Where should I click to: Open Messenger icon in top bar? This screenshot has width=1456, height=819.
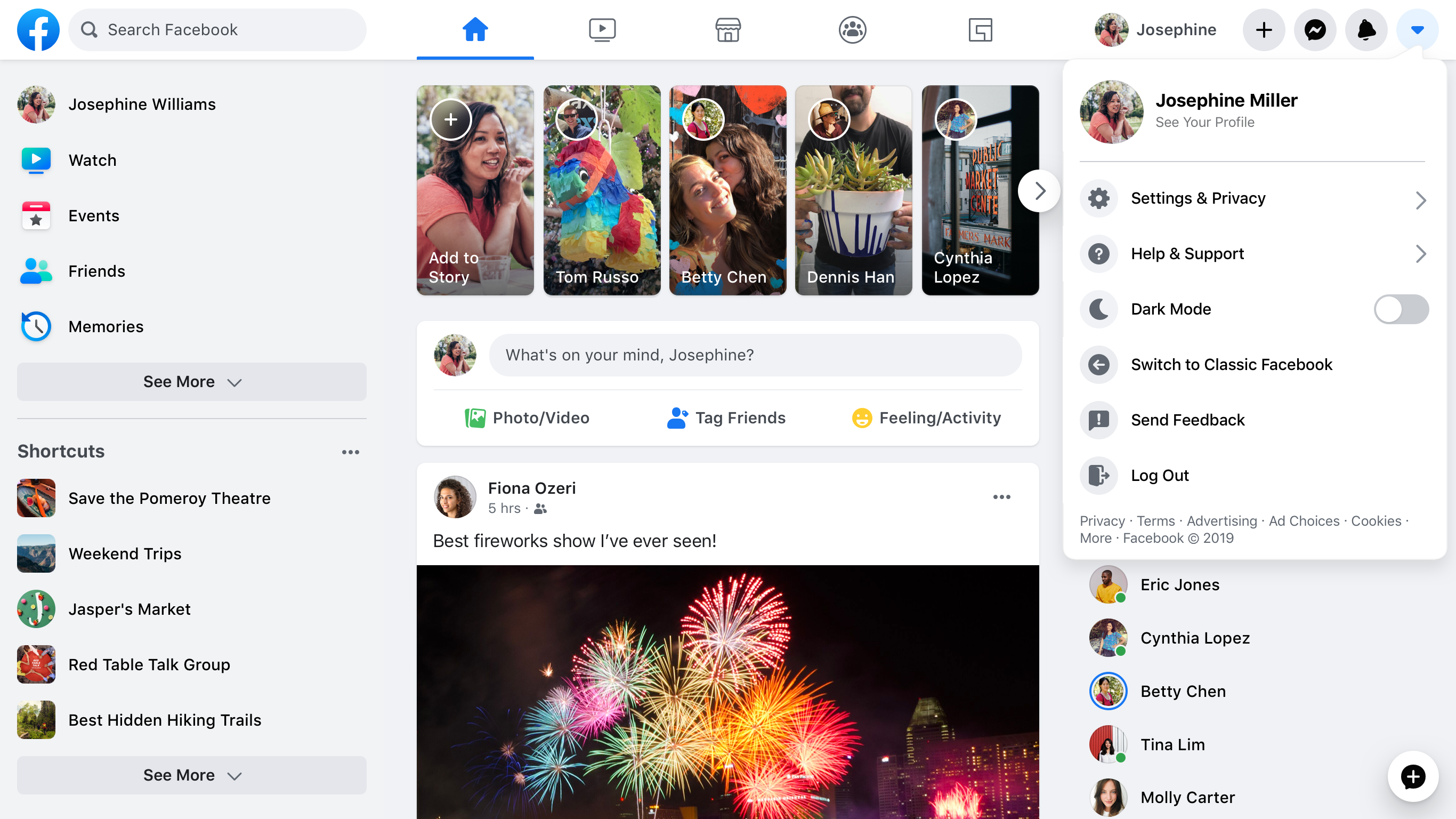point(1315,30)
